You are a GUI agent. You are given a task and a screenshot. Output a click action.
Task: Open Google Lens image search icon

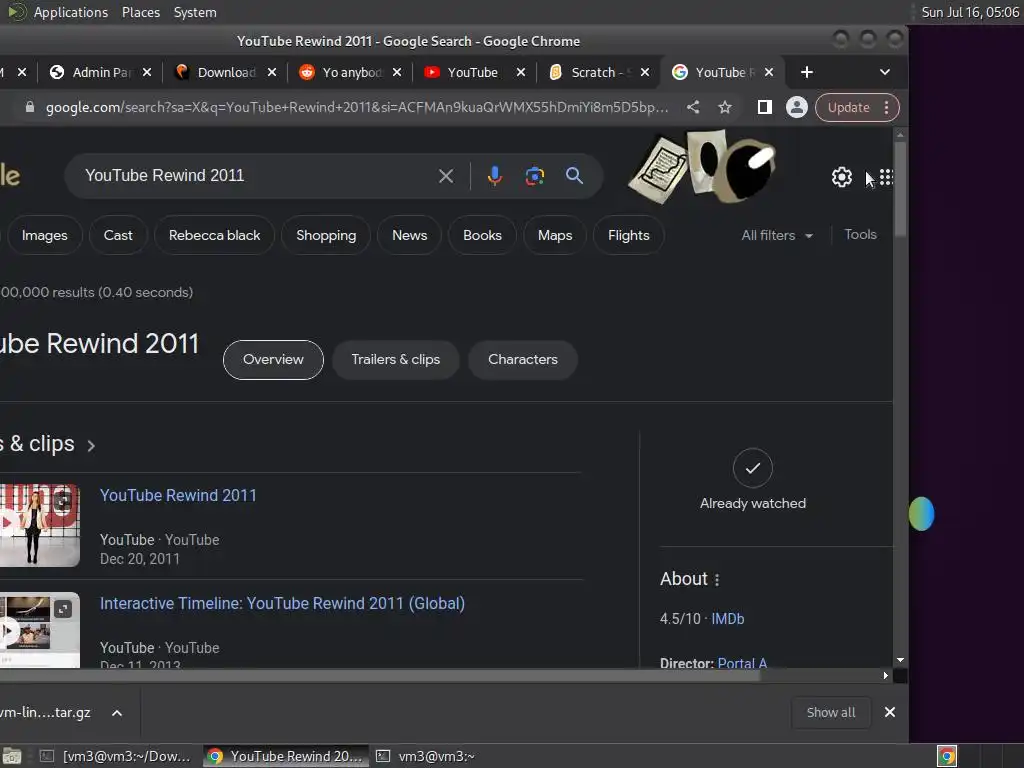pyautogui.click(x=535, y=176)
